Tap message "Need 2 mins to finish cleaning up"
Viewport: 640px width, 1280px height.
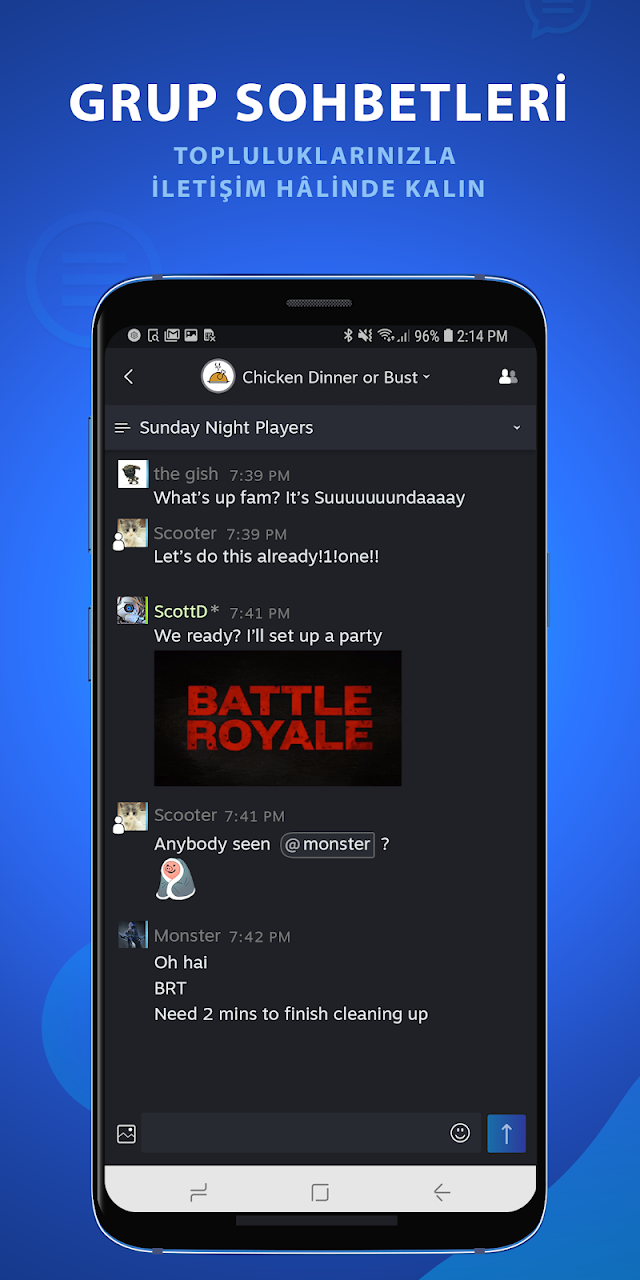pos(291,1014)
